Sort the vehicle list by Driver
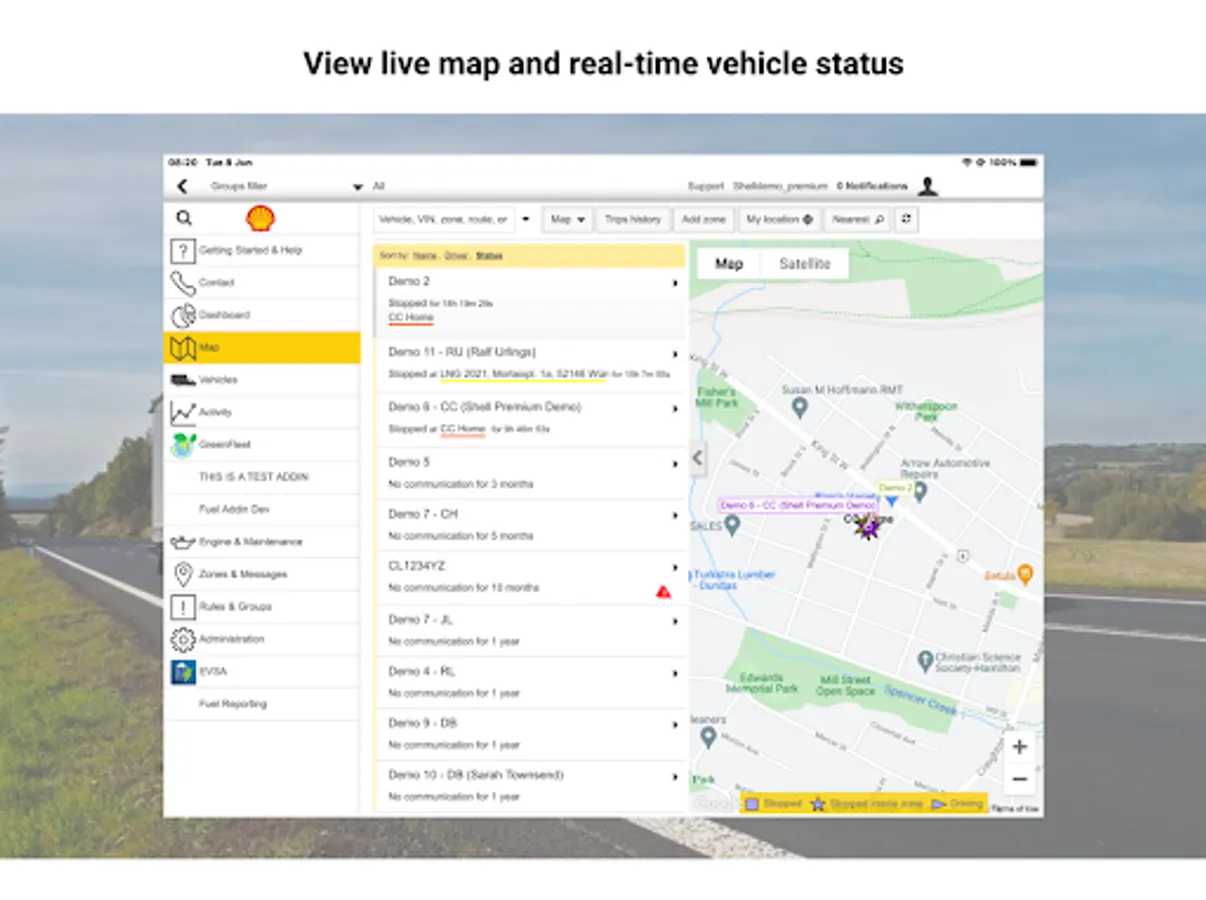This screenshot has height=900, width=1206. tap(456, 256)
